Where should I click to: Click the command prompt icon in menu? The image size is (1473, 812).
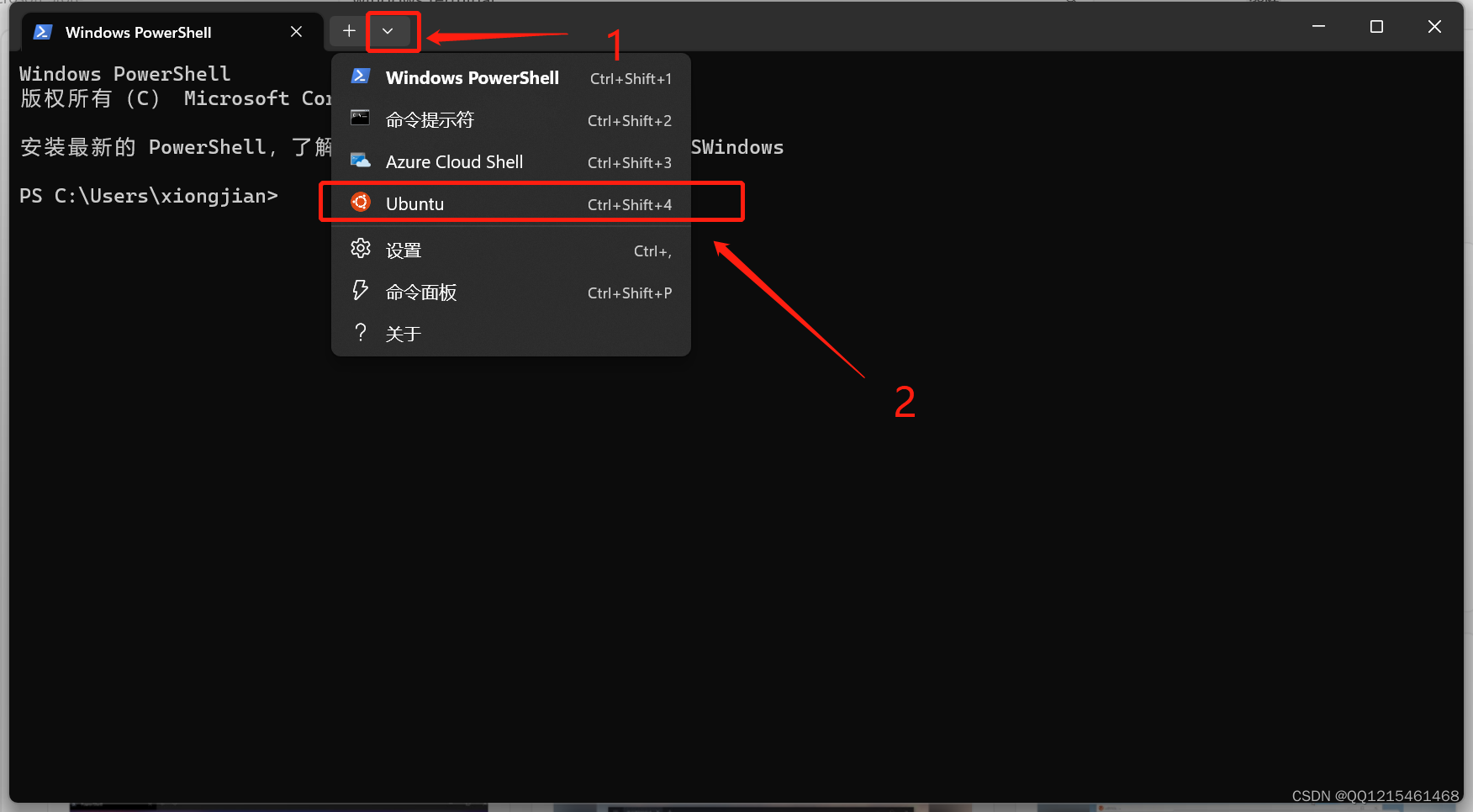(x=361, y=119)
